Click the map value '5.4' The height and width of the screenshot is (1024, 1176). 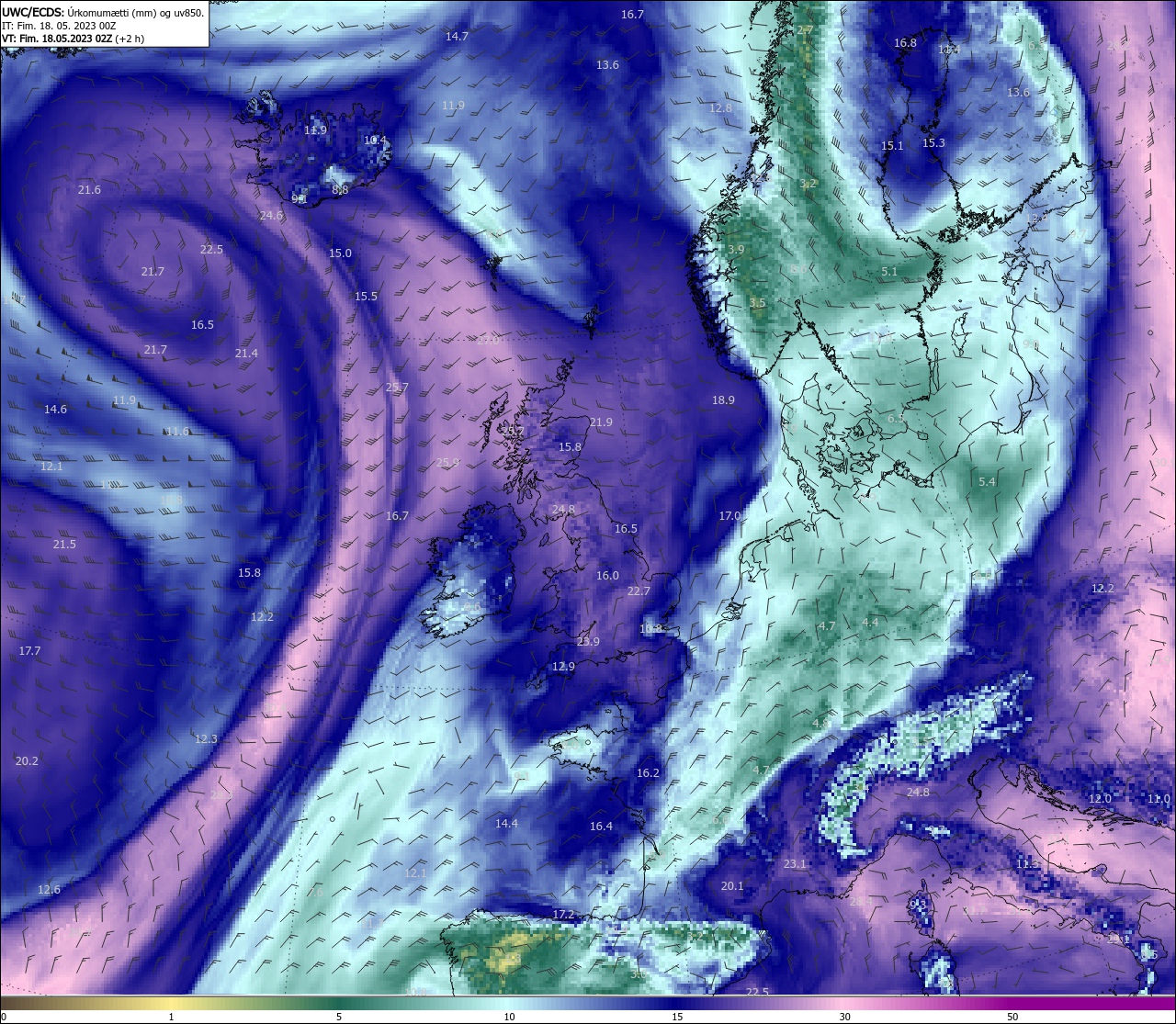point(987,482)
